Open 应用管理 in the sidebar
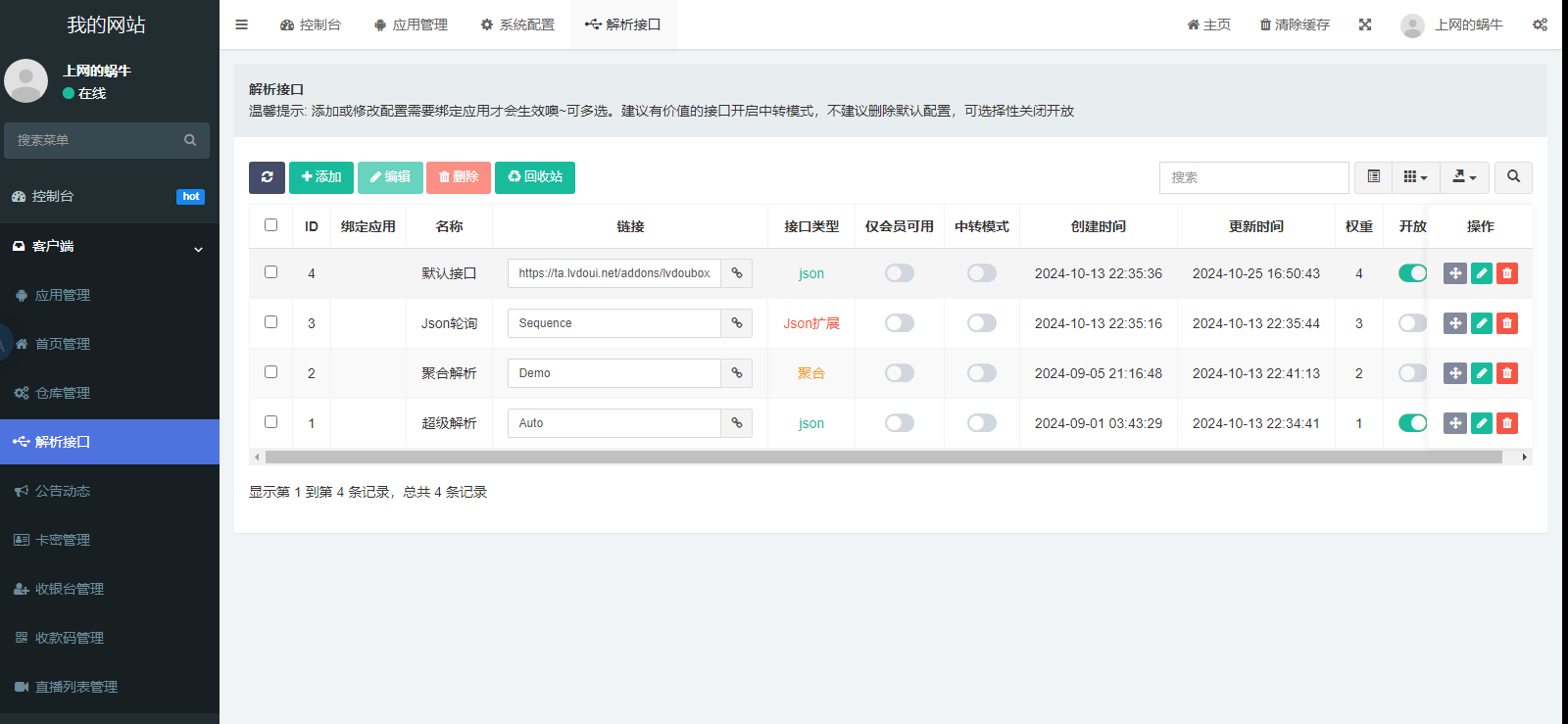1568x724 pixels. tap(110, 295)
